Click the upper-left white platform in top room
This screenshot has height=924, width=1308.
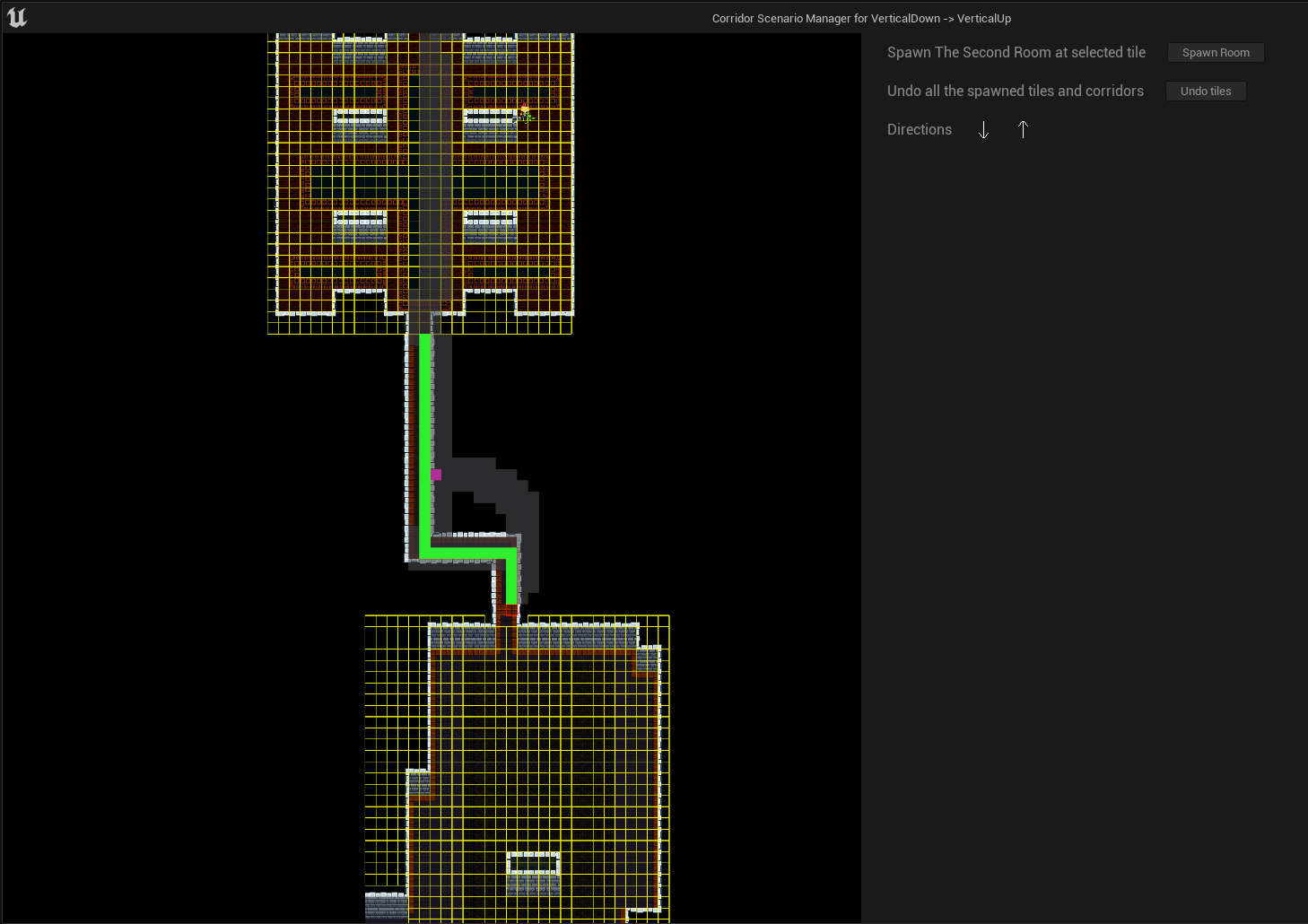click(360, 118)
